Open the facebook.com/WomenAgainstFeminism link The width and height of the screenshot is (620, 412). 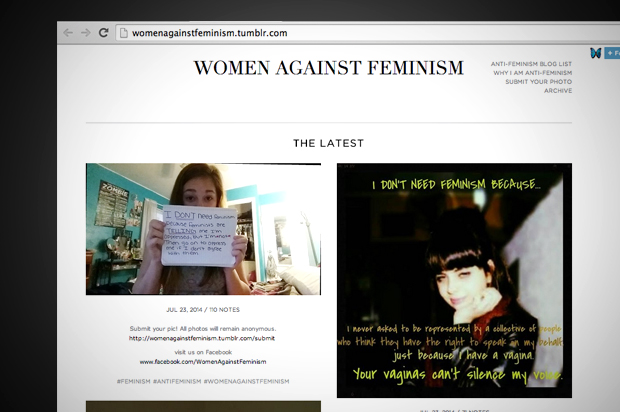click(x=202, y=361)
